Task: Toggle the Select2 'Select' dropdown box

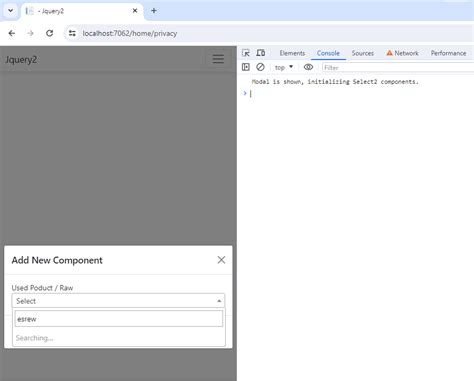Action: (118, 301)
